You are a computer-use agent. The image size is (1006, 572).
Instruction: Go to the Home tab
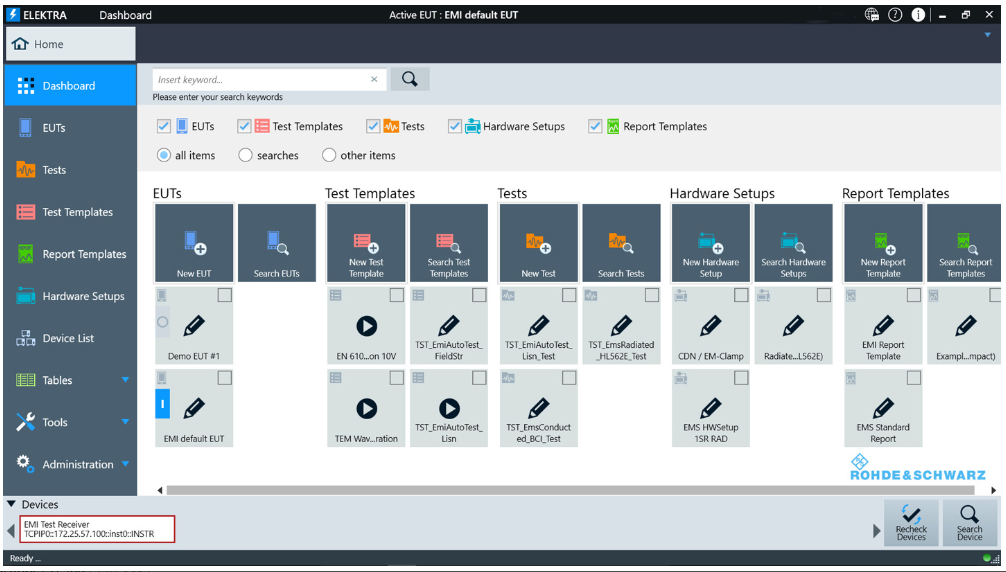pyautogui.click(x=70, y=44)
